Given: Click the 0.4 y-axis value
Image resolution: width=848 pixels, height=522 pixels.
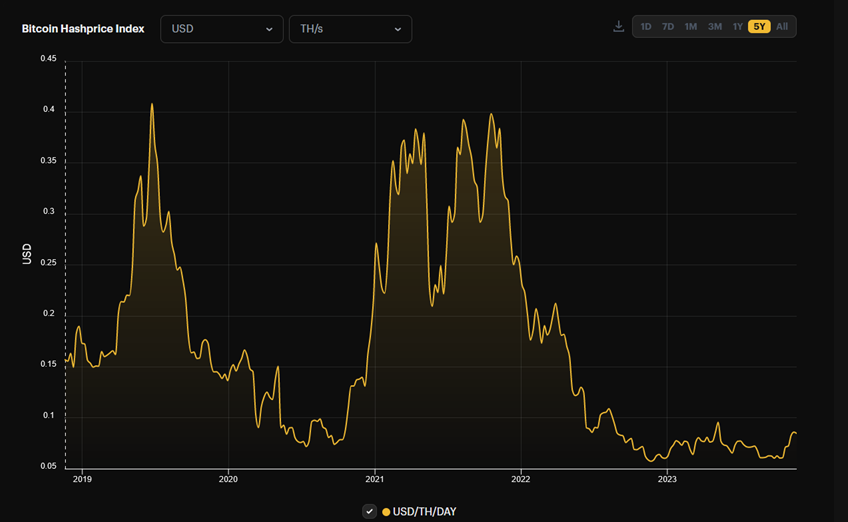Looking at the screenshot, I should [x=49, y=109].
